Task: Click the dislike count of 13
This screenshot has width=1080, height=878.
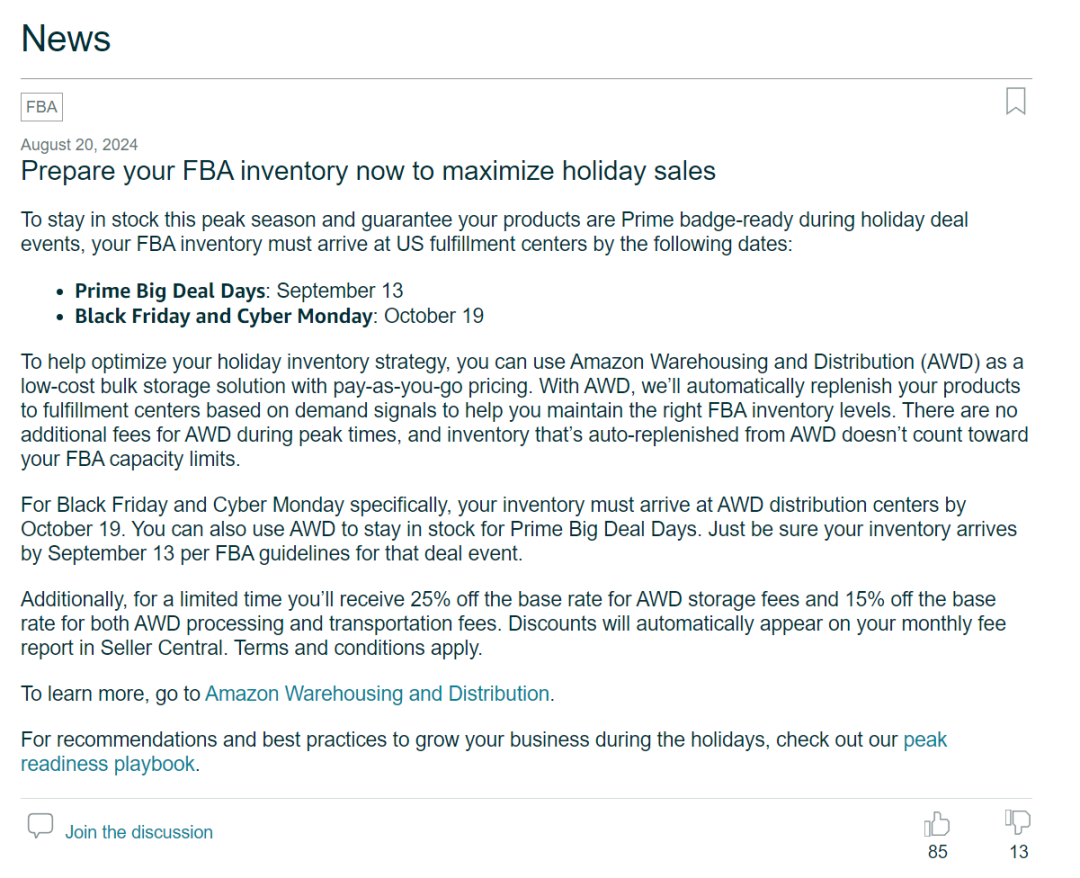Action: 1018,852
